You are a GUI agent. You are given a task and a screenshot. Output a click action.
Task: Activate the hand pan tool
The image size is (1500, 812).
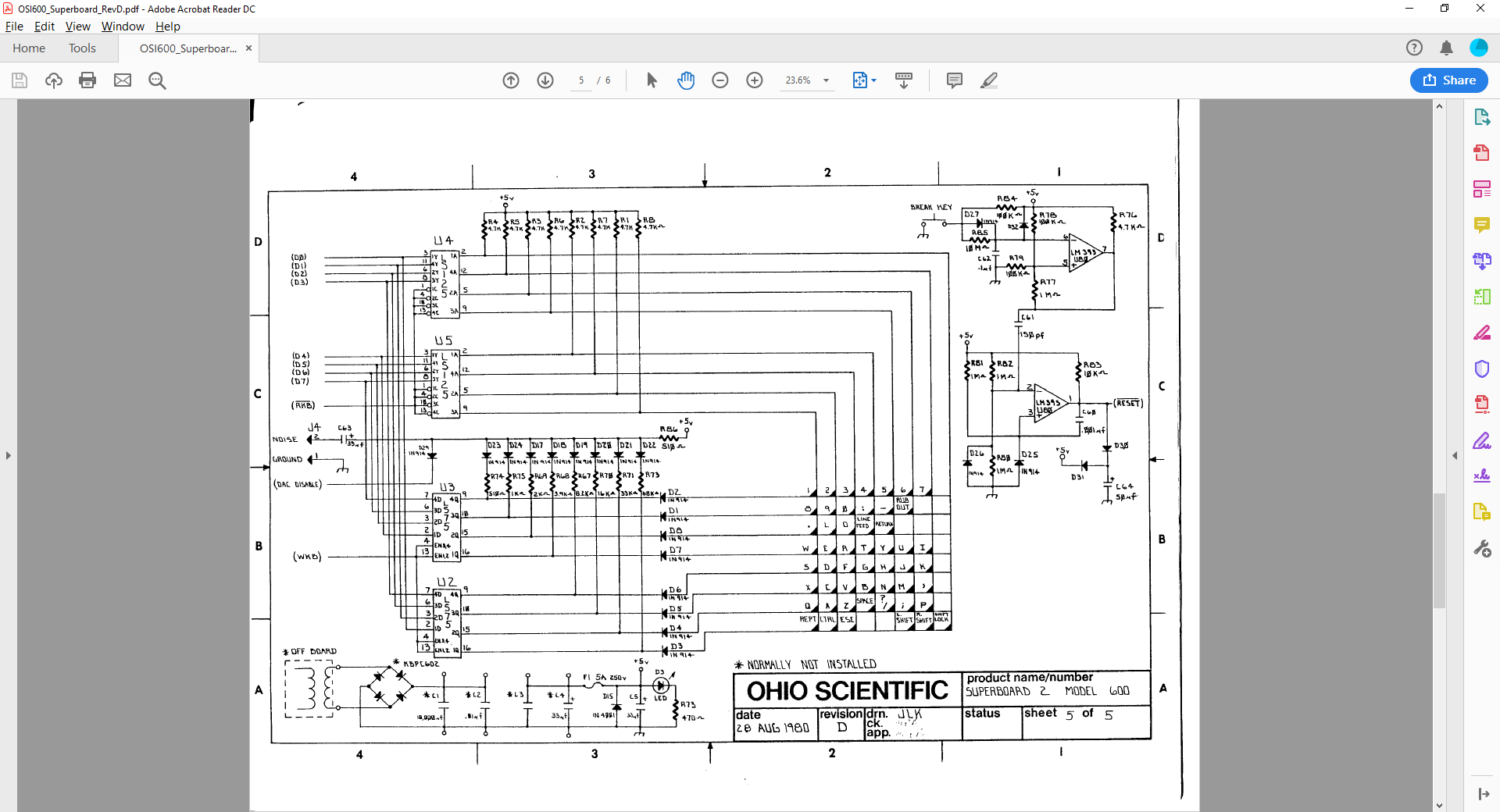[x=686, y=80]
